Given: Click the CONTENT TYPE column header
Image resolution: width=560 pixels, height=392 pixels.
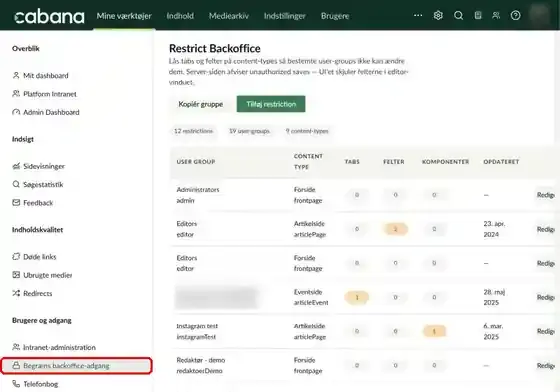Looking at the screenshot, I should 308,161.
